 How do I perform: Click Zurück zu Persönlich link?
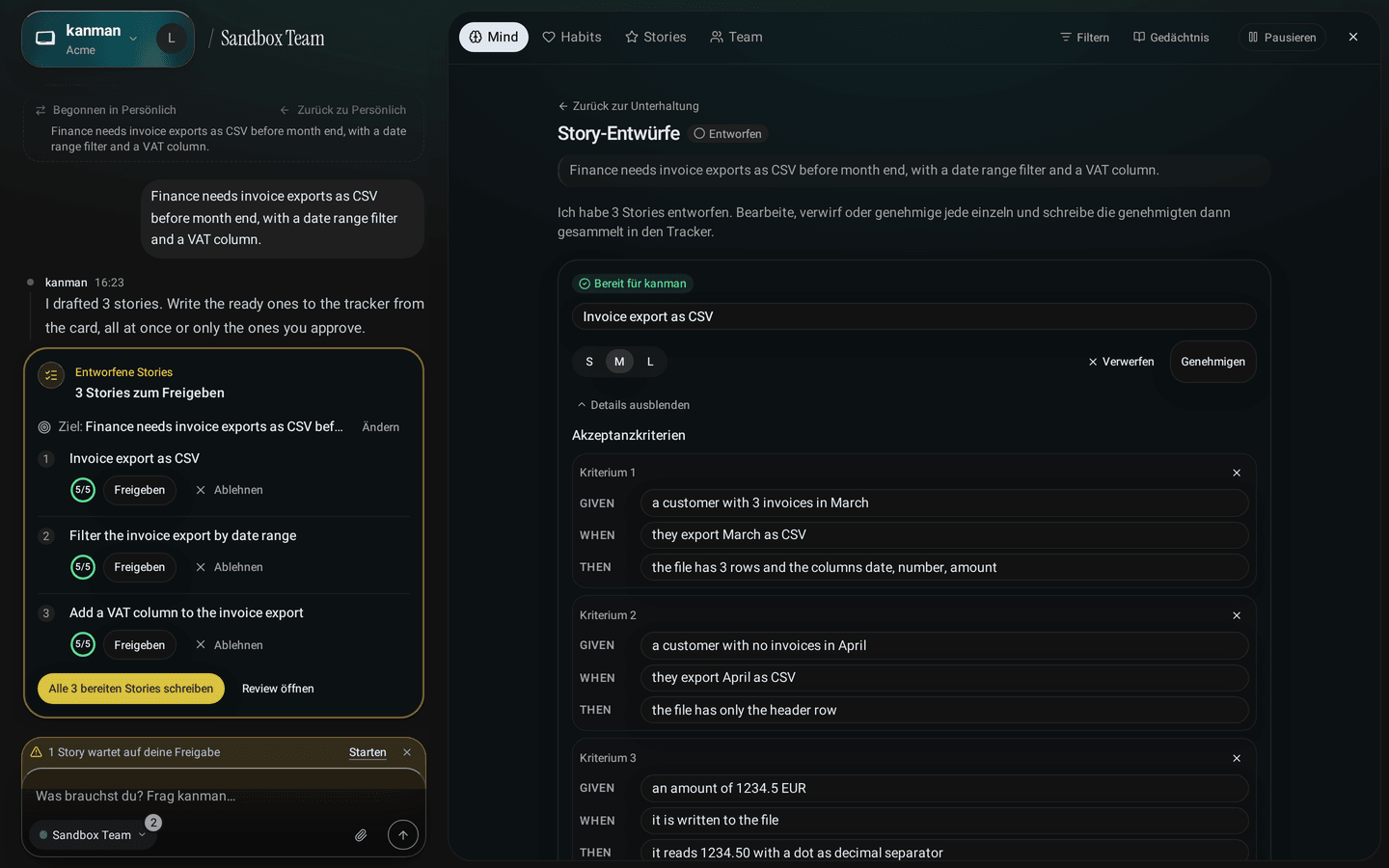pyautogui.click(x=342, y=110)
